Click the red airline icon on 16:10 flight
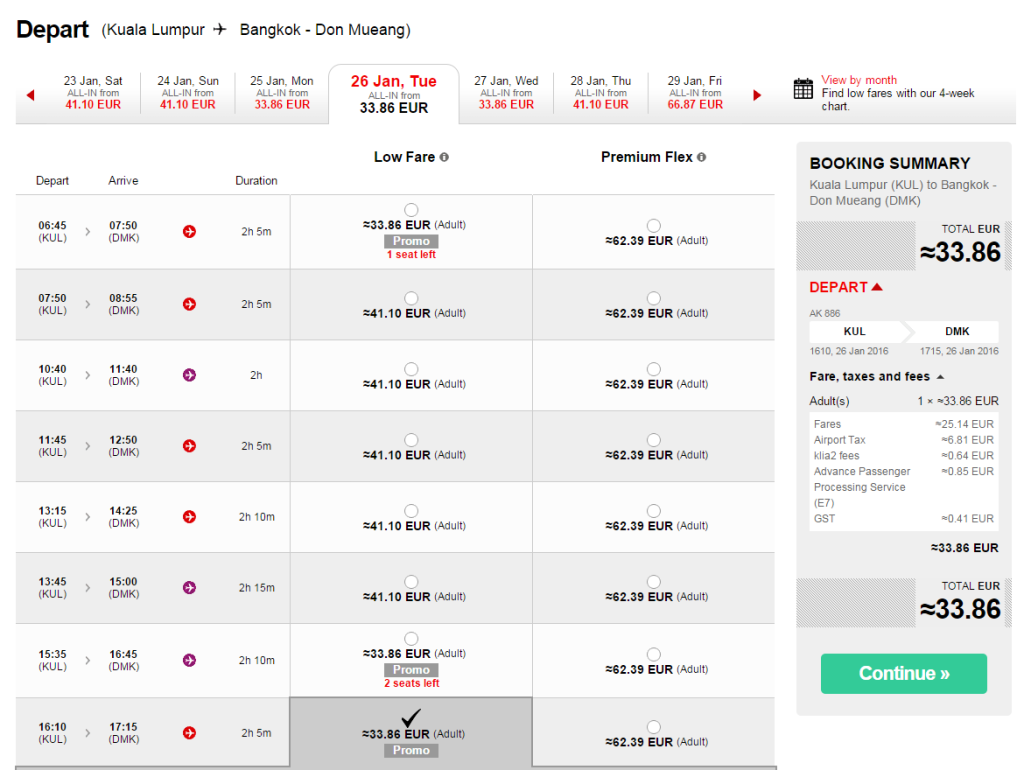 coord(190,733)
